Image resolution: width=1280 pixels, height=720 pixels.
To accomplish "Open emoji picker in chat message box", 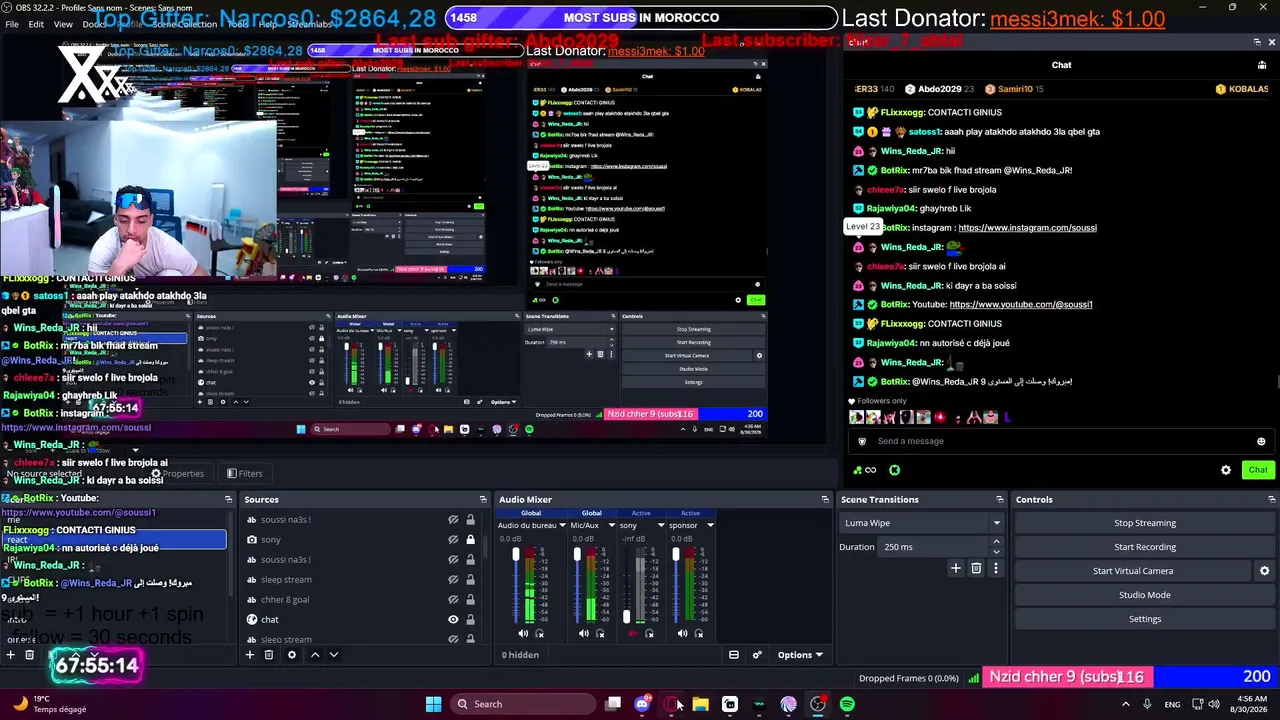I will [x=1261, y=441].
